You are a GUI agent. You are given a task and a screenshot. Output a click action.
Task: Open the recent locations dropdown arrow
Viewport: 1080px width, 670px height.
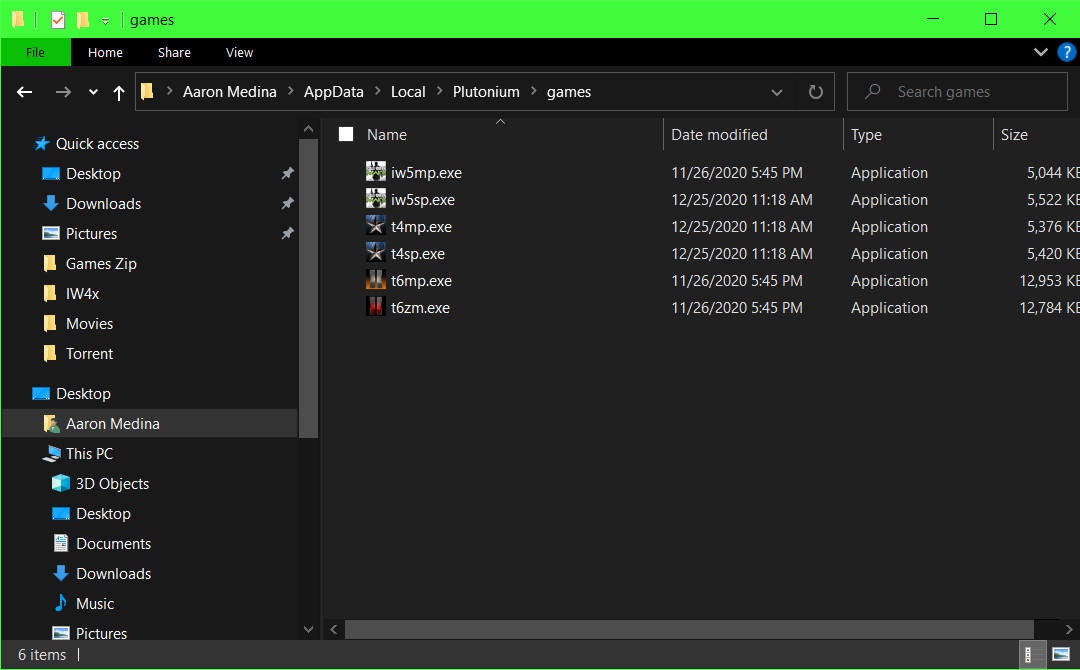93,92
